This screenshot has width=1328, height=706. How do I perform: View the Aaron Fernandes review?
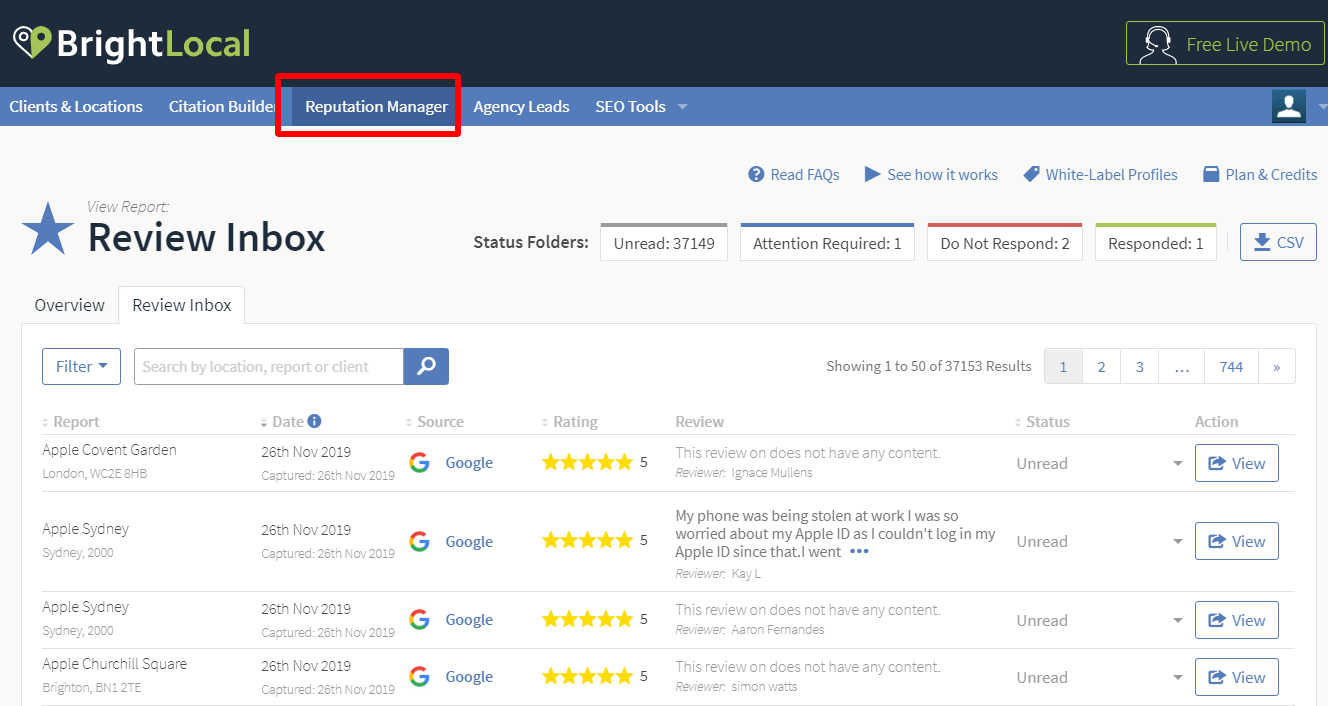[1237, 620]
